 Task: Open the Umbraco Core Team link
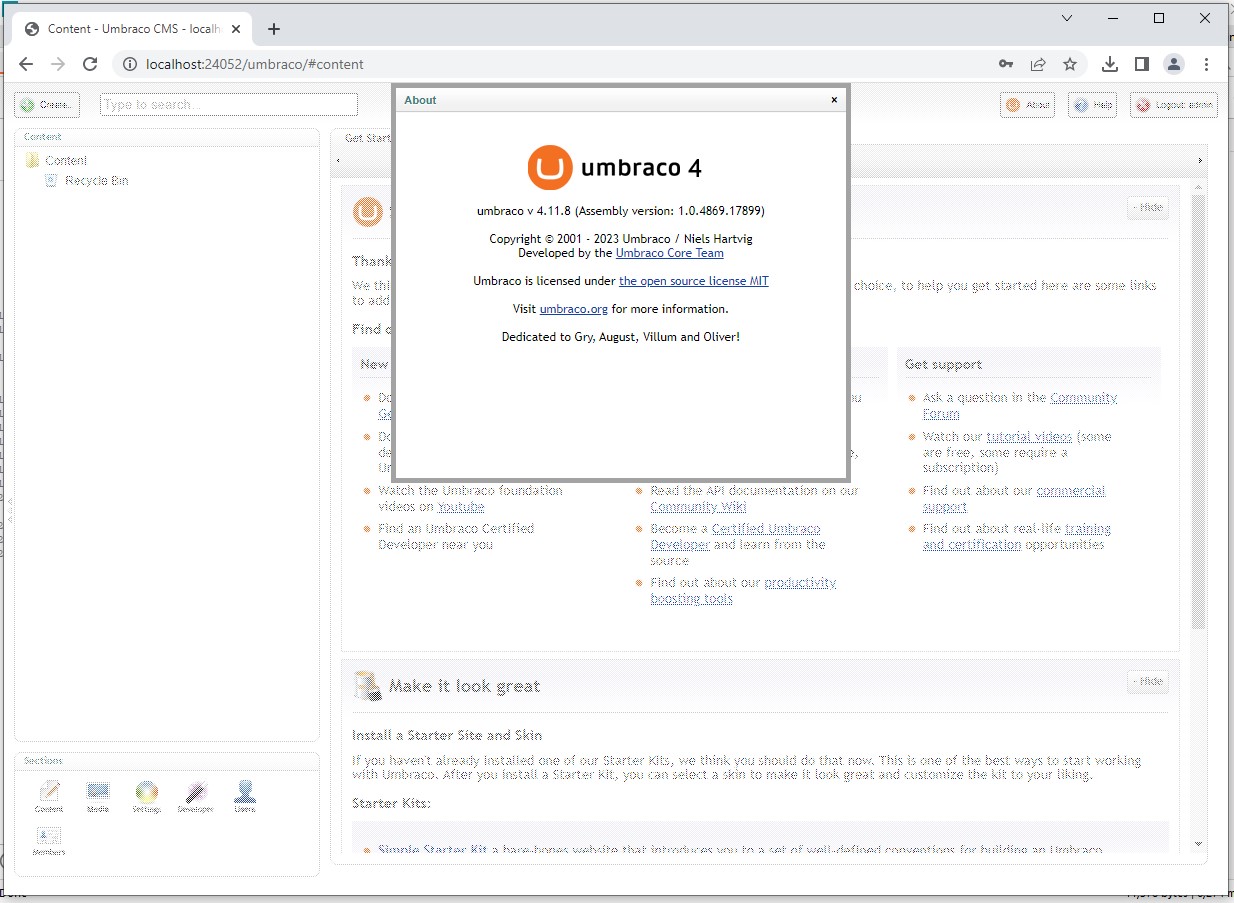(669, 253)
